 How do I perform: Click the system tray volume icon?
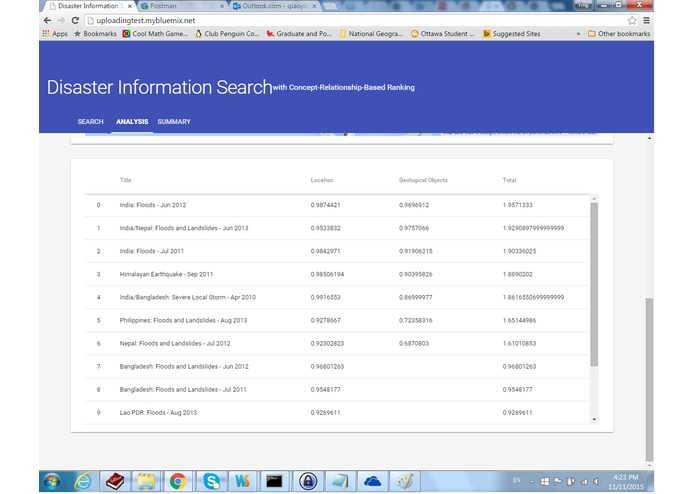coord(596,481)
